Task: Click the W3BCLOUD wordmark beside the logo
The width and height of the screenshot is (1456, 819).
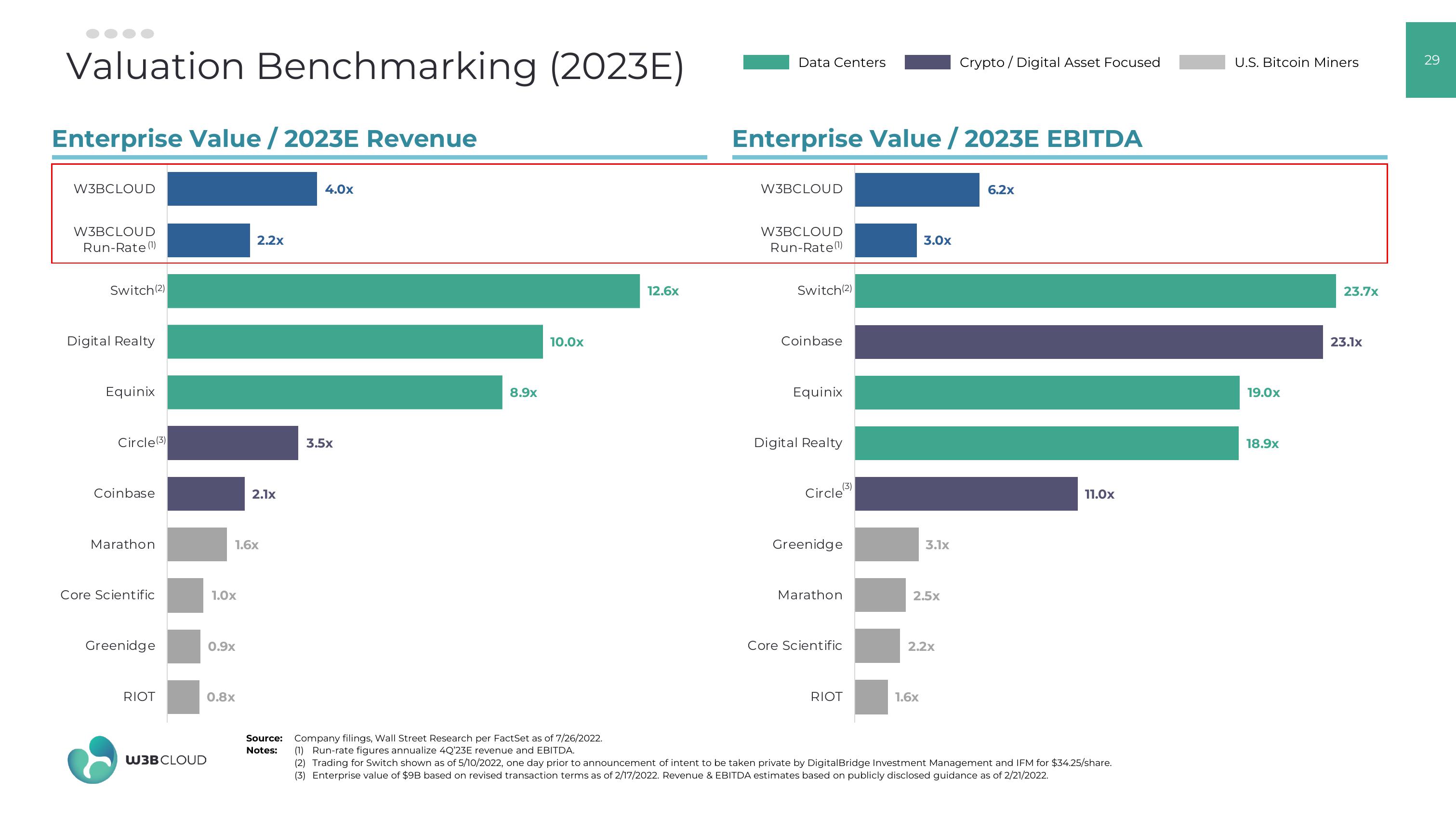Action: pyautogui.click(x=166, y=760)
